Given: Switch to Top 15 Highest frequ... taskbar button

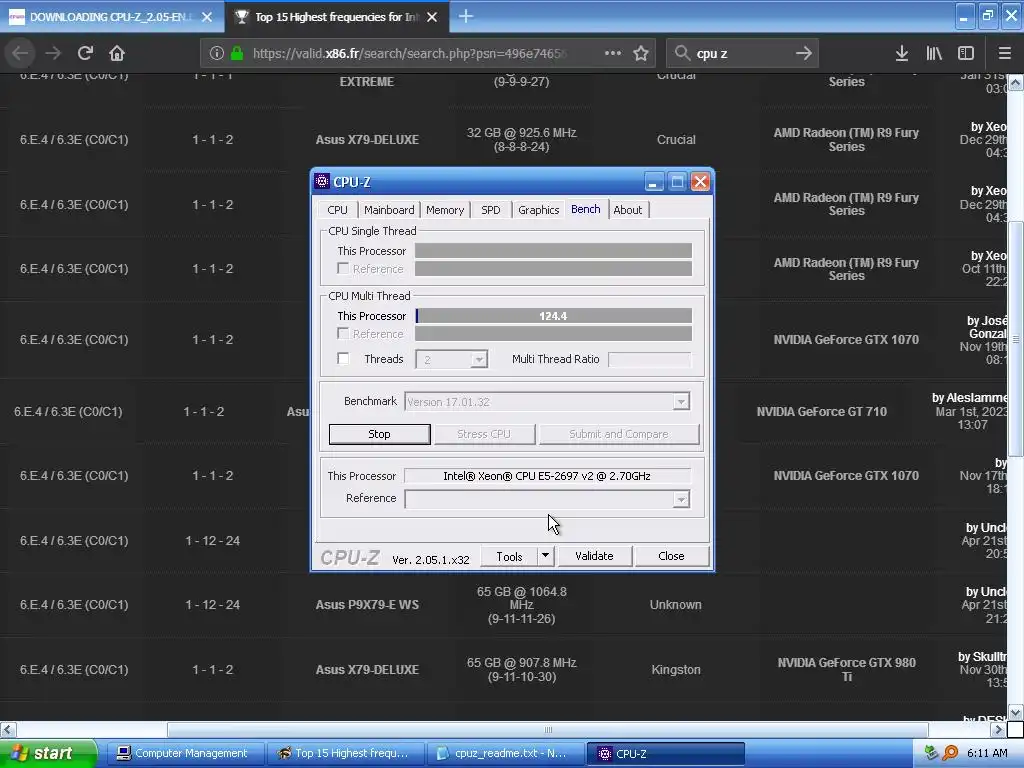Looking at the screenshot, I should coord(345,753).
